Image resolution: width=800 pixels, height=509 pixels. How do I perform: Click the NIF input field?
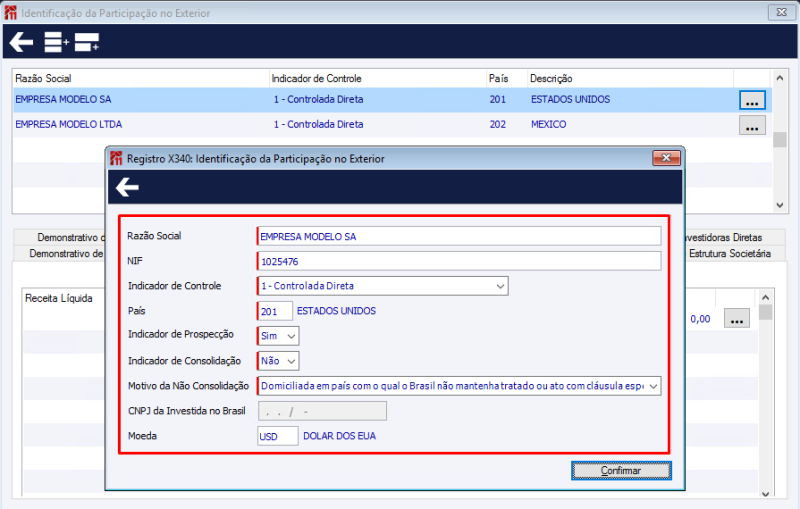point(459,262)
